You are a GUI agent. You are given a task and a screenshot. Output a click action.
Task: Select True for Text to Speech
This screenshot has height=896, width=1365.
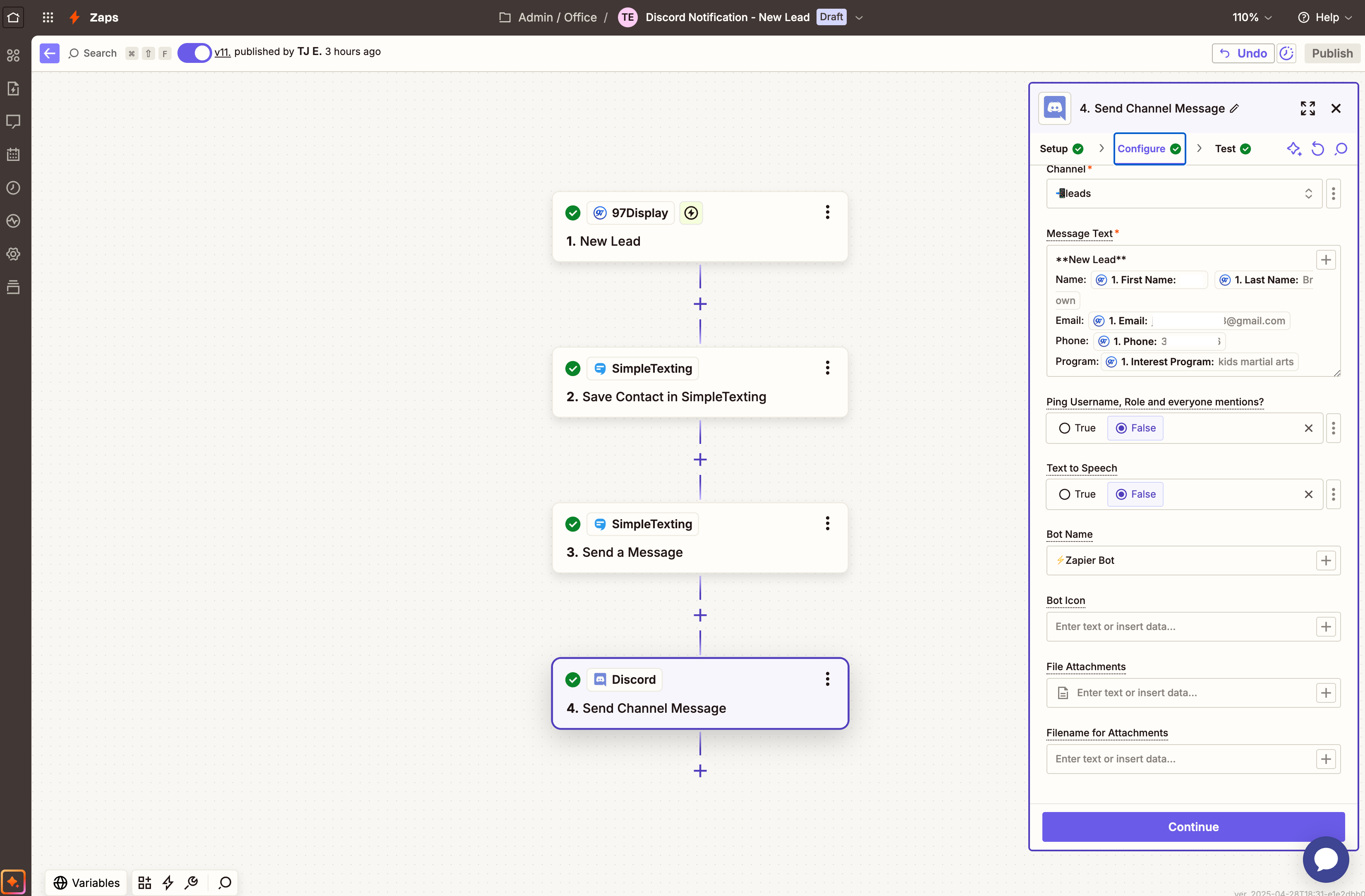click(x=1077, y=494)
